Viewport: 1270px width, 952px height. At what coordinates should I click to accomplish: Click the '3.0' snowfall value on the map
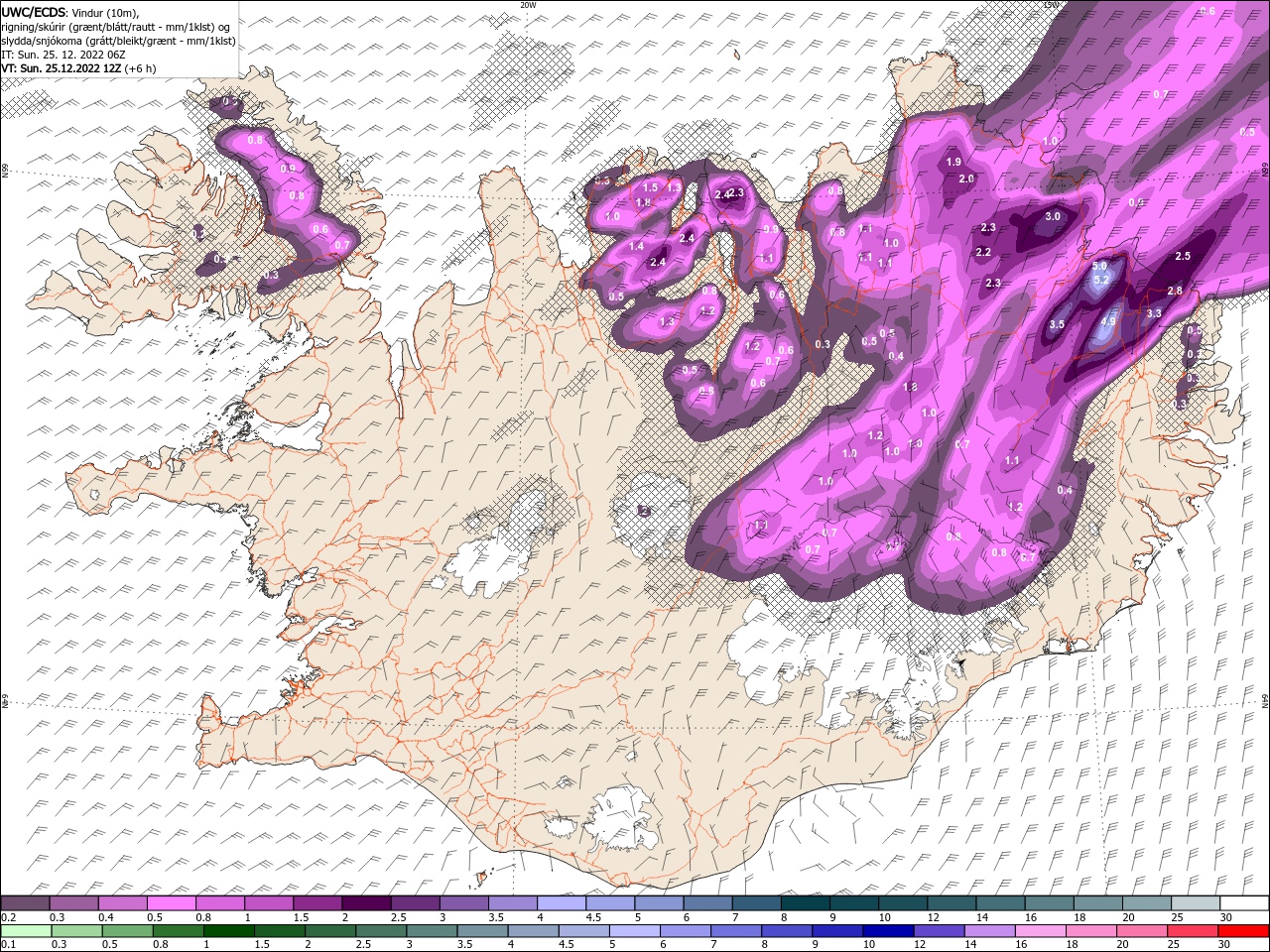1054,216
